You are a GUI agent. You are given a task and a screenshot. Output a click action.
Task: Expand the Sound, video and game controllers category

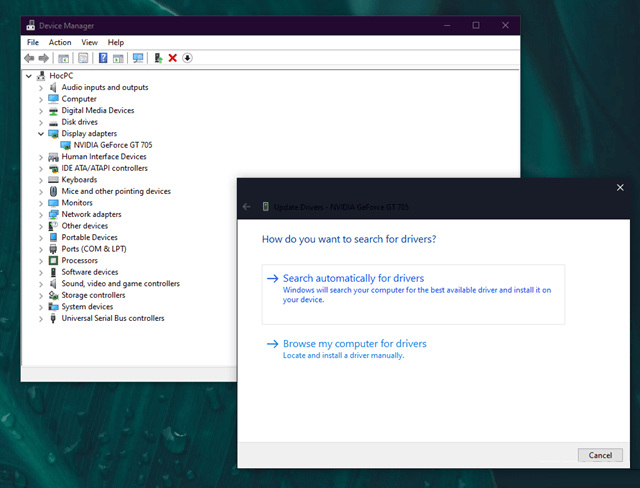pyautogui.click(x=41, y=284)
